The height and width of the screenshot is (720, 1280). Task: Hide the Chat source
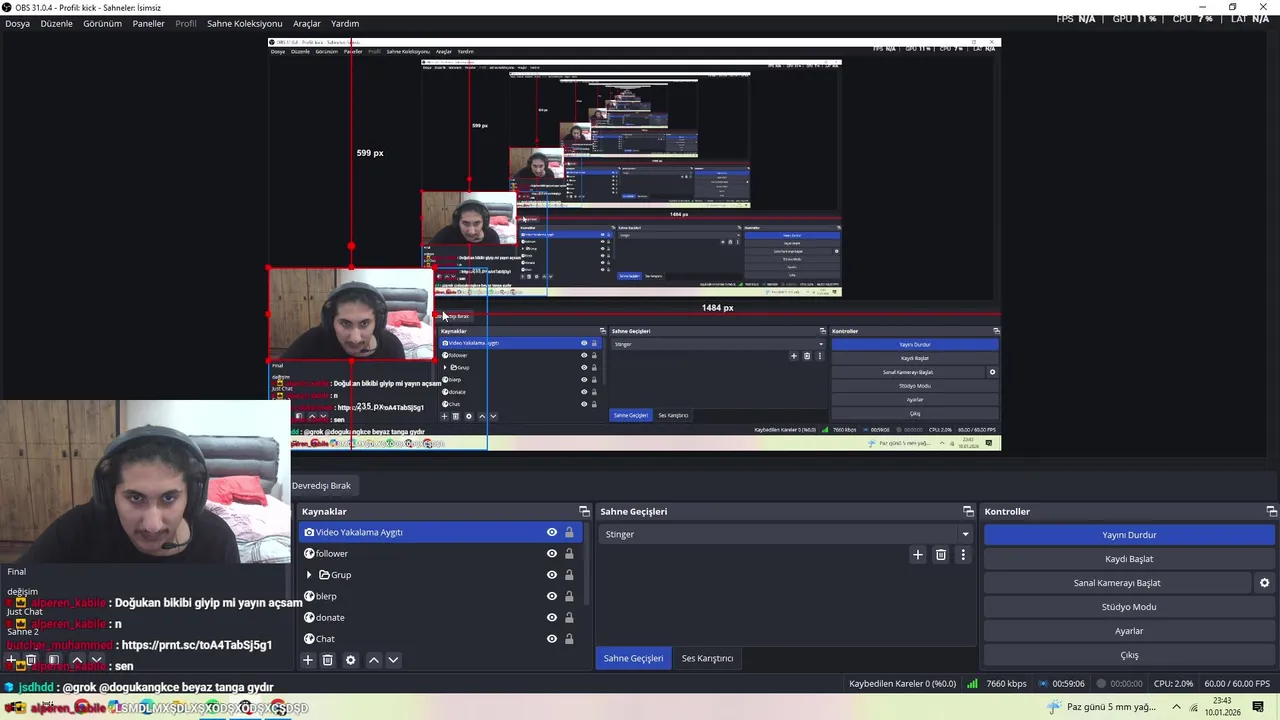[551, 639]
